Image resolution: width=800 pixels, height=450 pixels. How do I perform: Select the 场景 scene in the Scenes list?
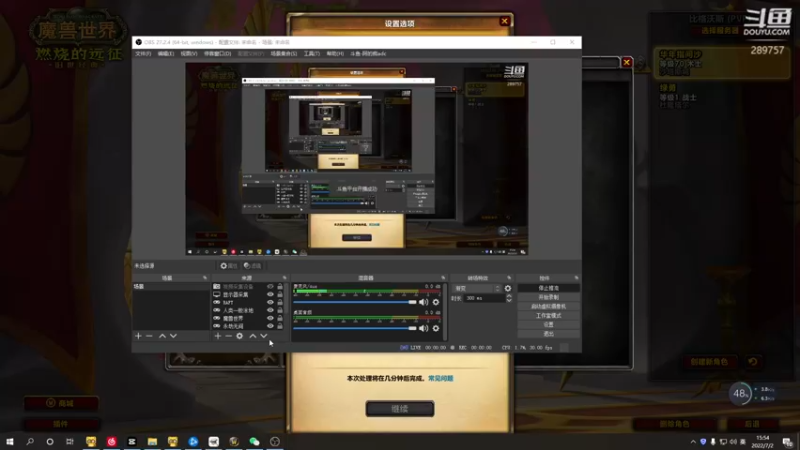[x=171, y=287]
